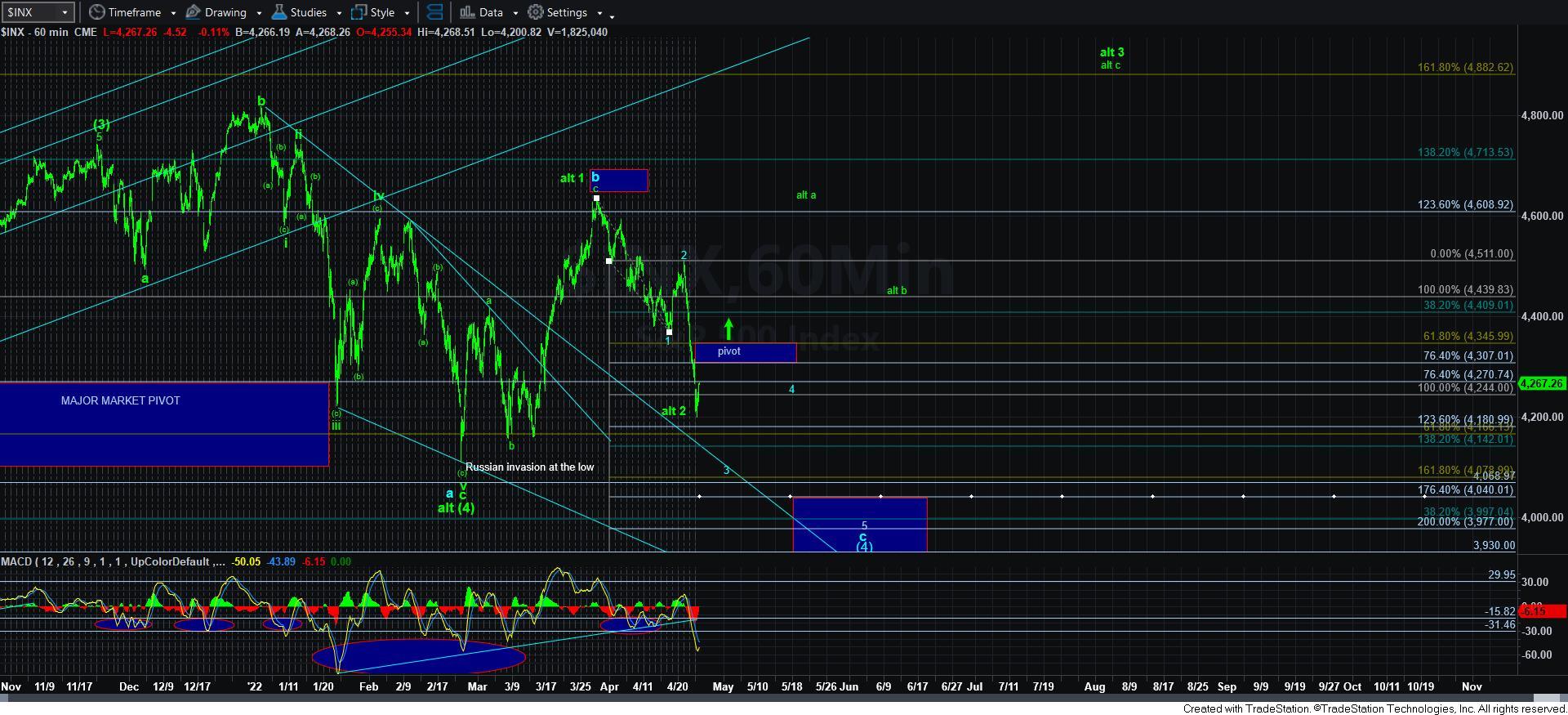Select the large blue ellipse in MACD panel
The image size is (1568, 715).
coord(419,655)
